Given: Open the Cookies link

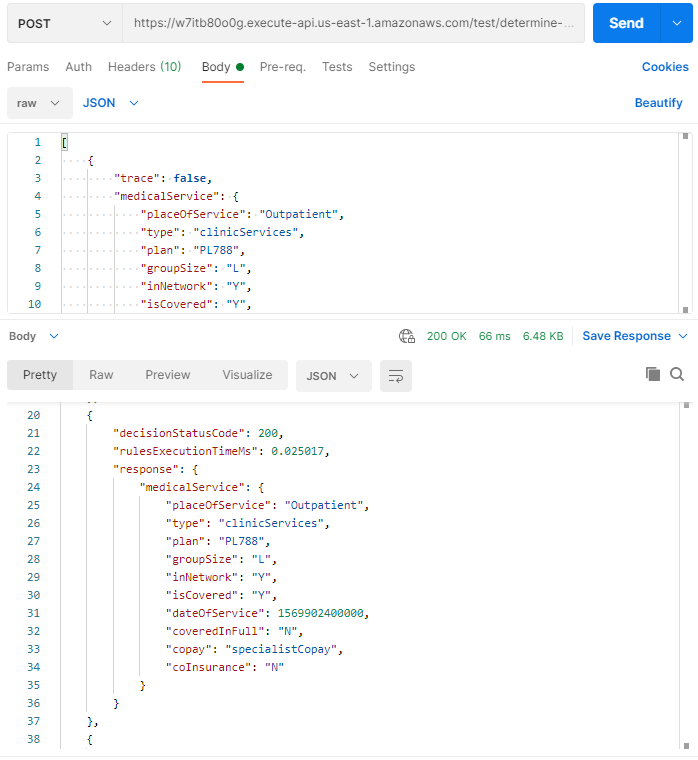Looking at the screenshot, I should [x=665, y=67].
